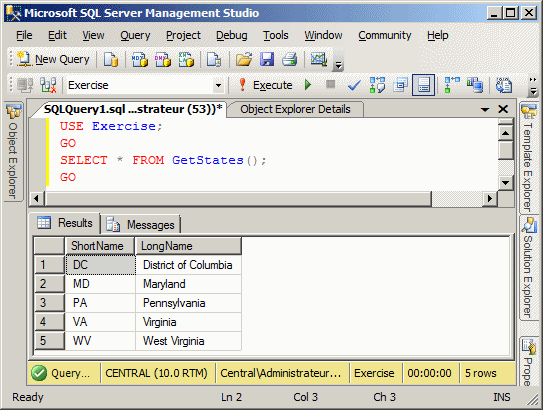Click the Execute button
This screenshot has height=410, width=543.
[x=266, y=85]
